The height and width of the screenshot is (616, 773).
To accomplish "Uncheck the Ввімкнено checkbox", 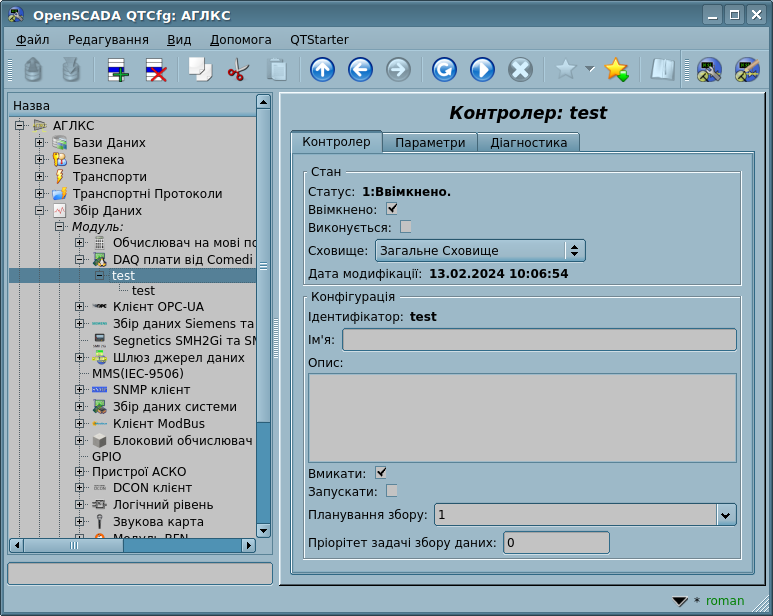I will [392, 209].
